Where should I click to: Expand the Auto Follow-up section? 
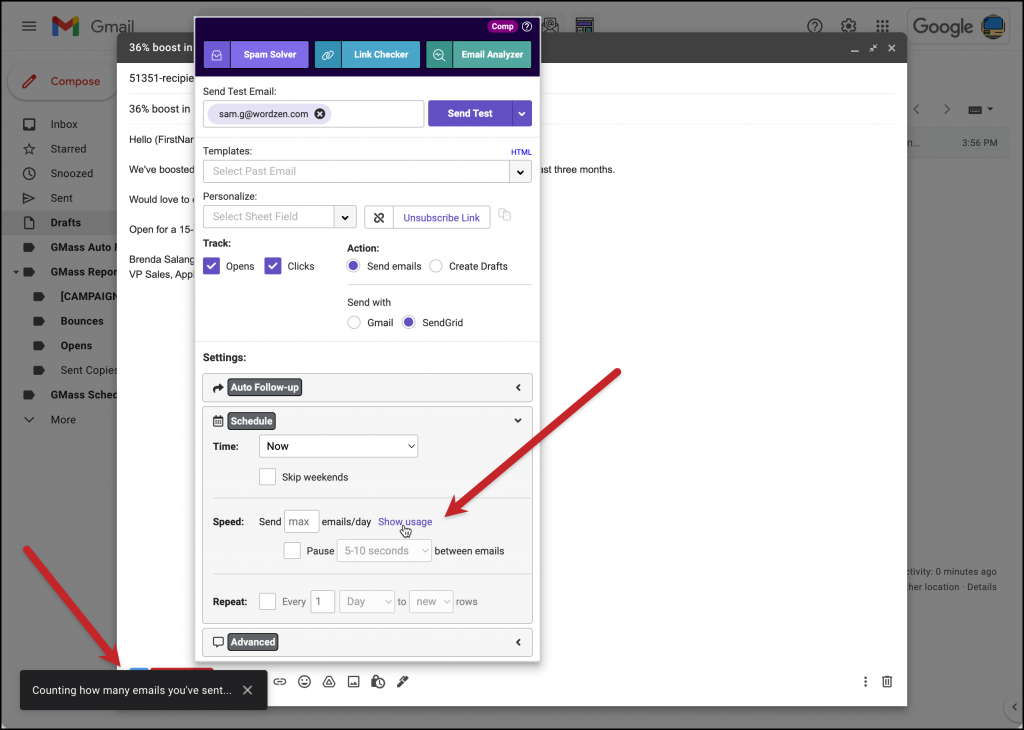(517, 387)
